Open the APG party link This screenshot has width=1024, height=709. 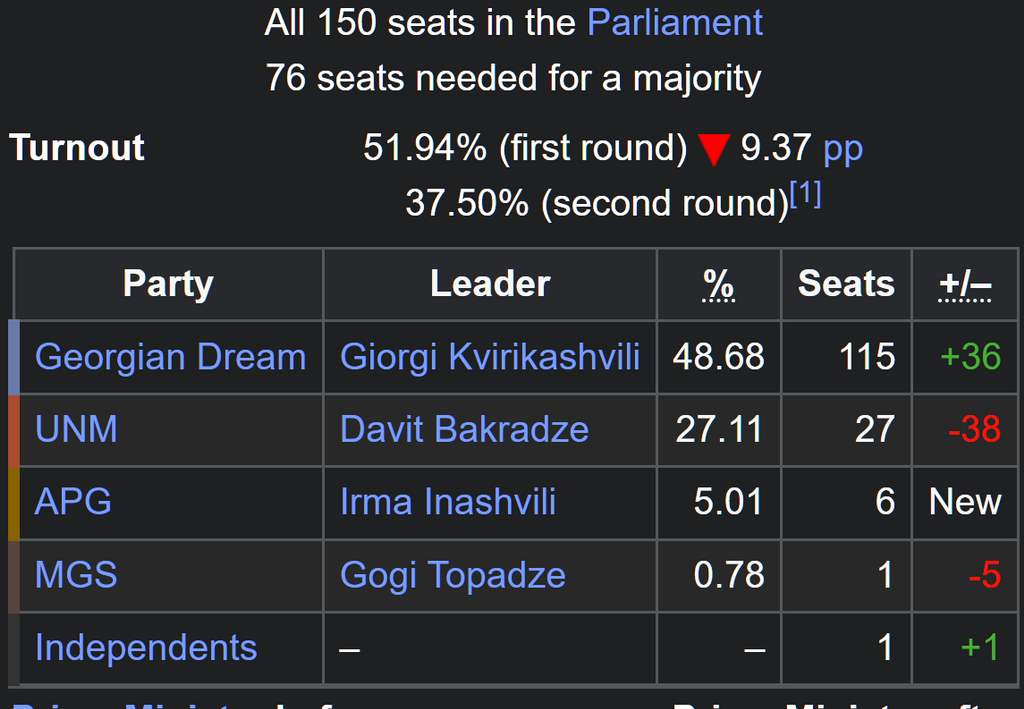[x=73, y=502]
